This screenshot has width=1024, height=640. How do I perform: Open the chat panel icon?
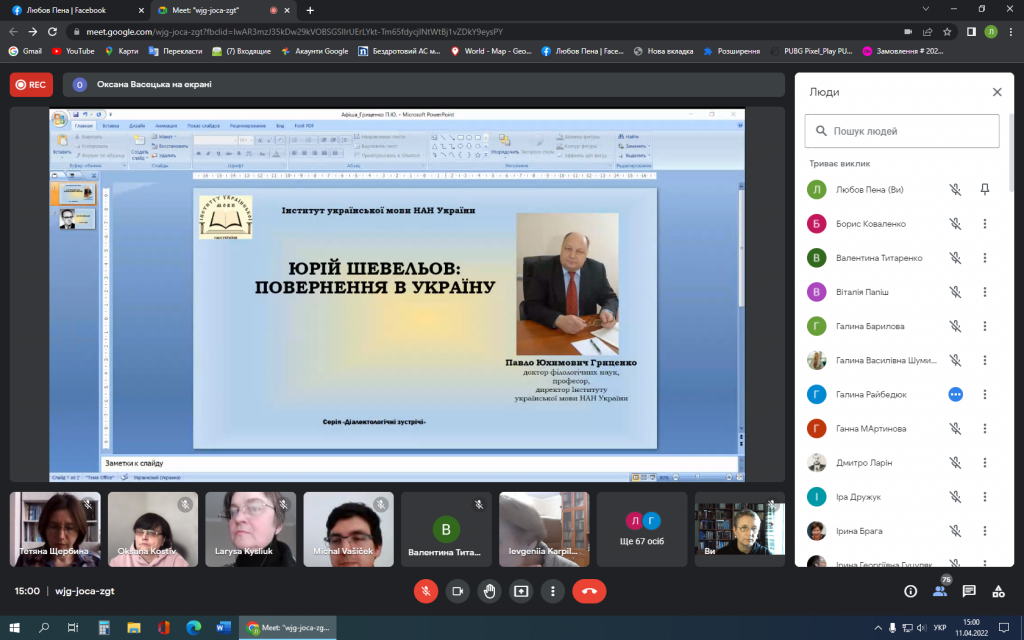[x=968, y=591]
